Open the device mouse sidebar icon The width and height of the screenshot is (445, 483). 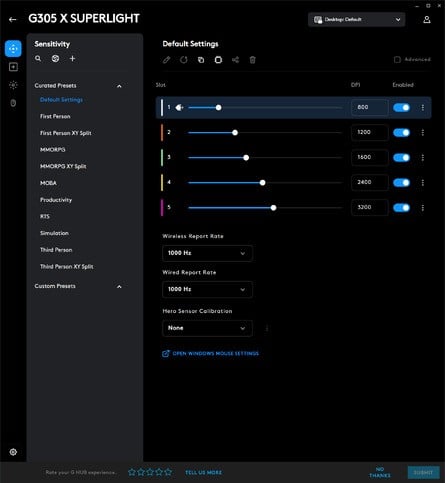pyautogui.click(x=13, y=103)
